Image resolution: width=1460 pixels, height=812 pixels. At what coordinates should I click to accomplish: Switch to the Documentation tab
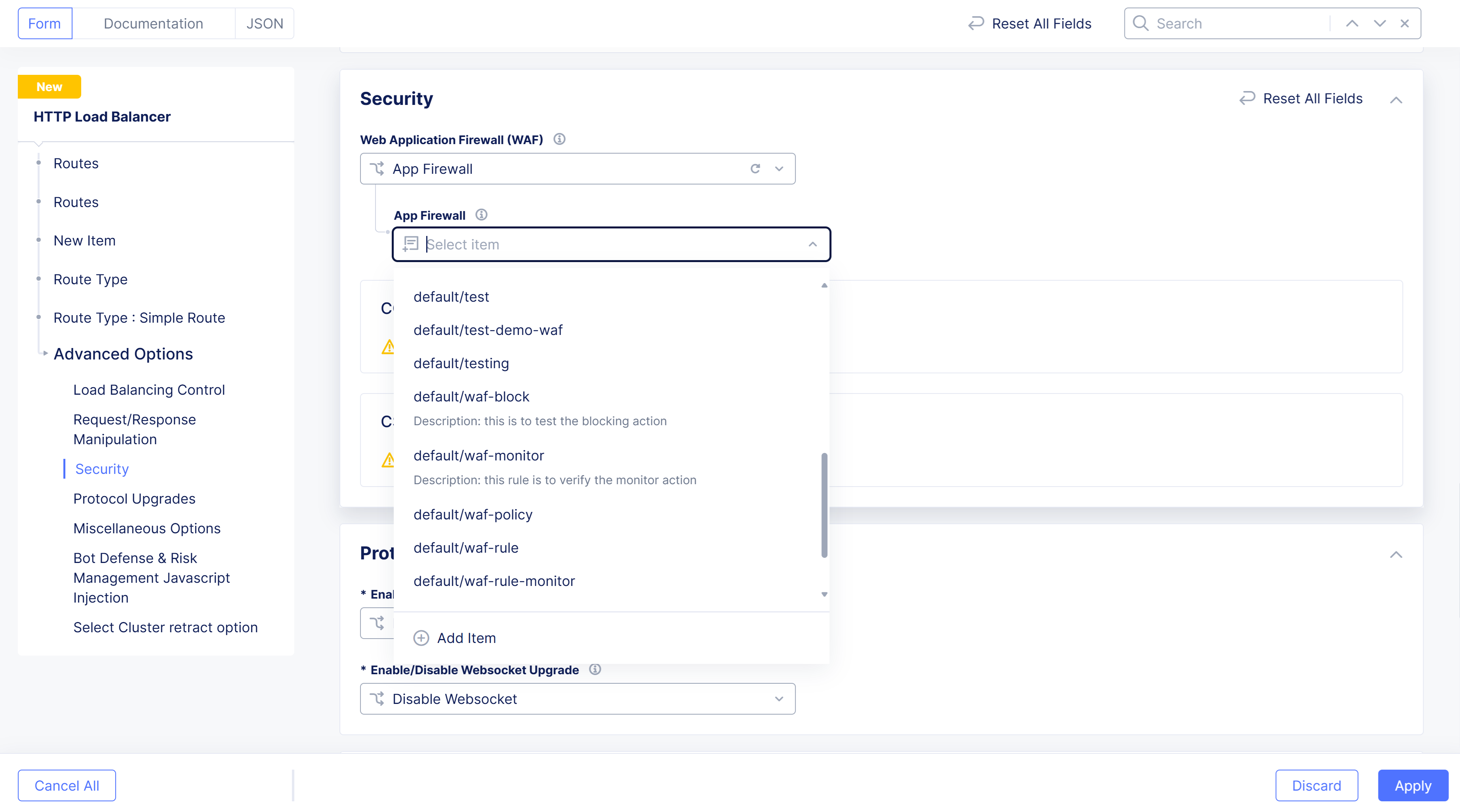153,23
